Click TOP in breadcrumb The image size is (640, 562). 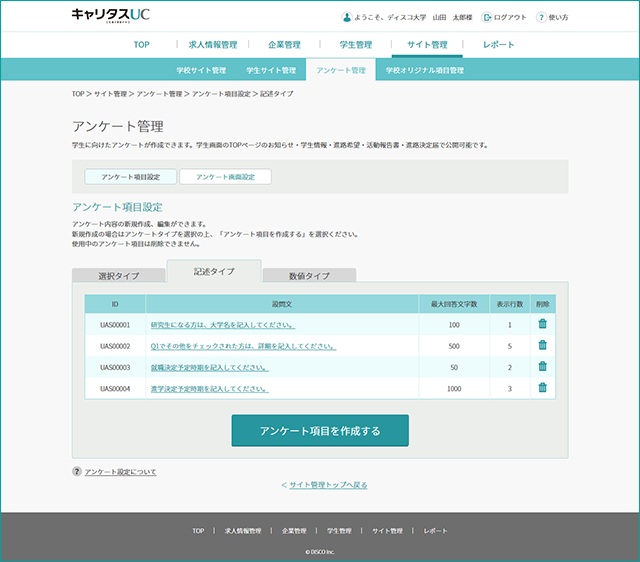coord(78,94)
